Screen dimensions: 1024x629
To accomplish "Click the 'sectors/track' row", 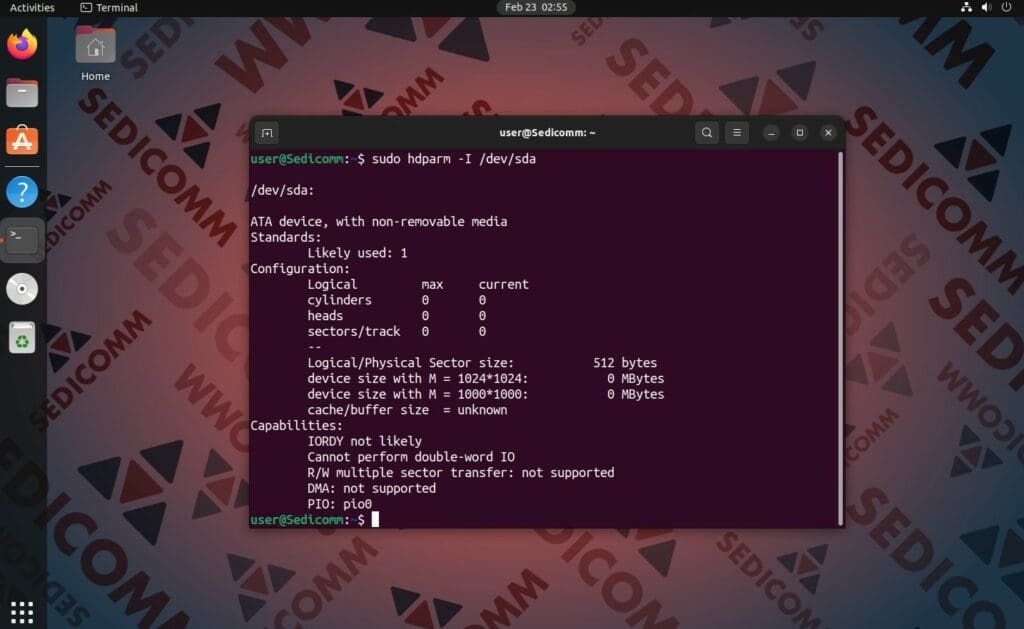I will coord(396,331).
